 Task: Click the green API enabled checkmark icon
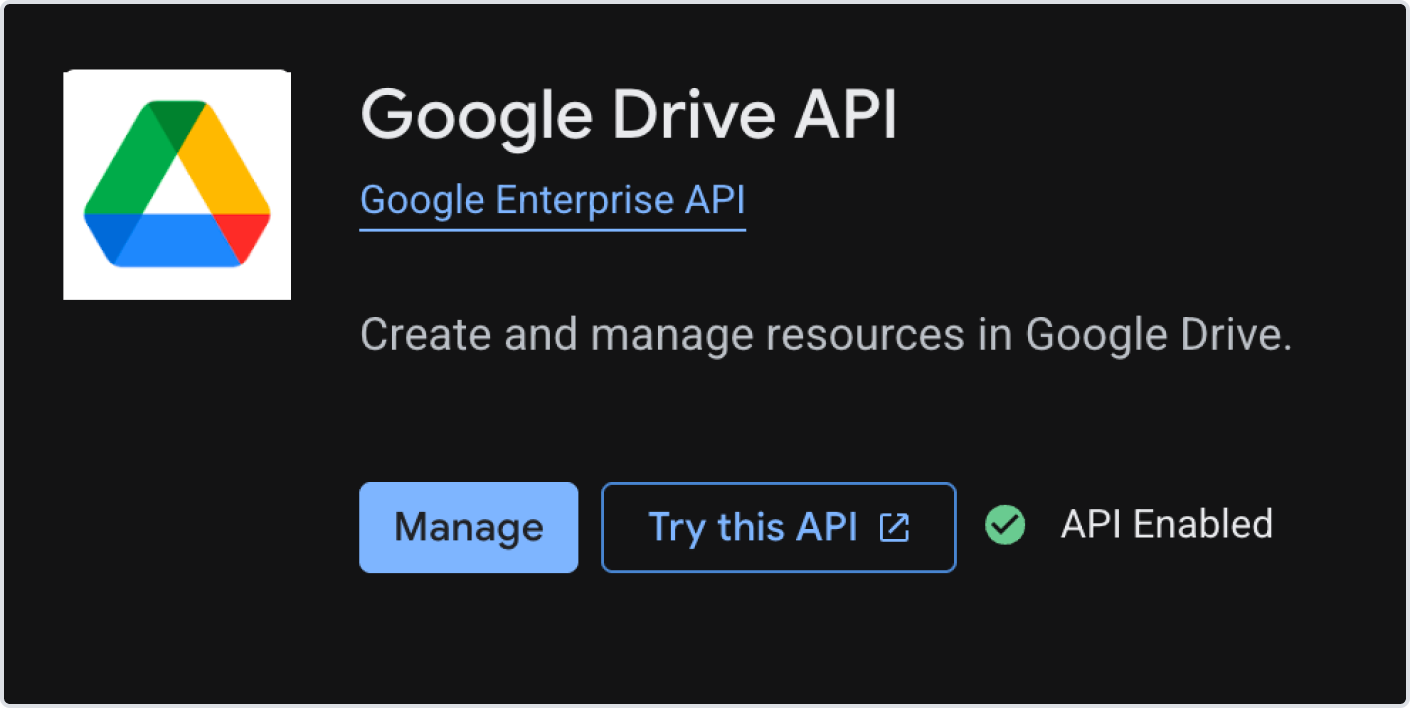point(1005,525)
